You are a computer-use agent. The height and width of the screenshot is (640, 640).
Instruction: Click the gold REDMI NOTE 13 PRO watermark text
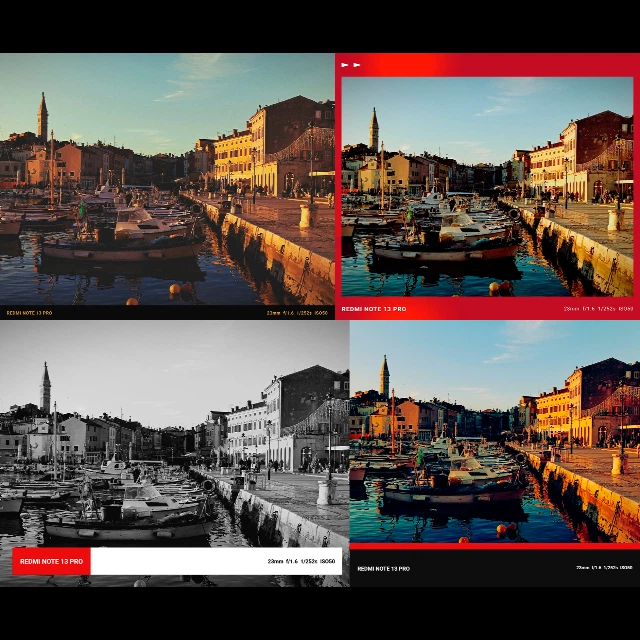[x=29, y=313]
